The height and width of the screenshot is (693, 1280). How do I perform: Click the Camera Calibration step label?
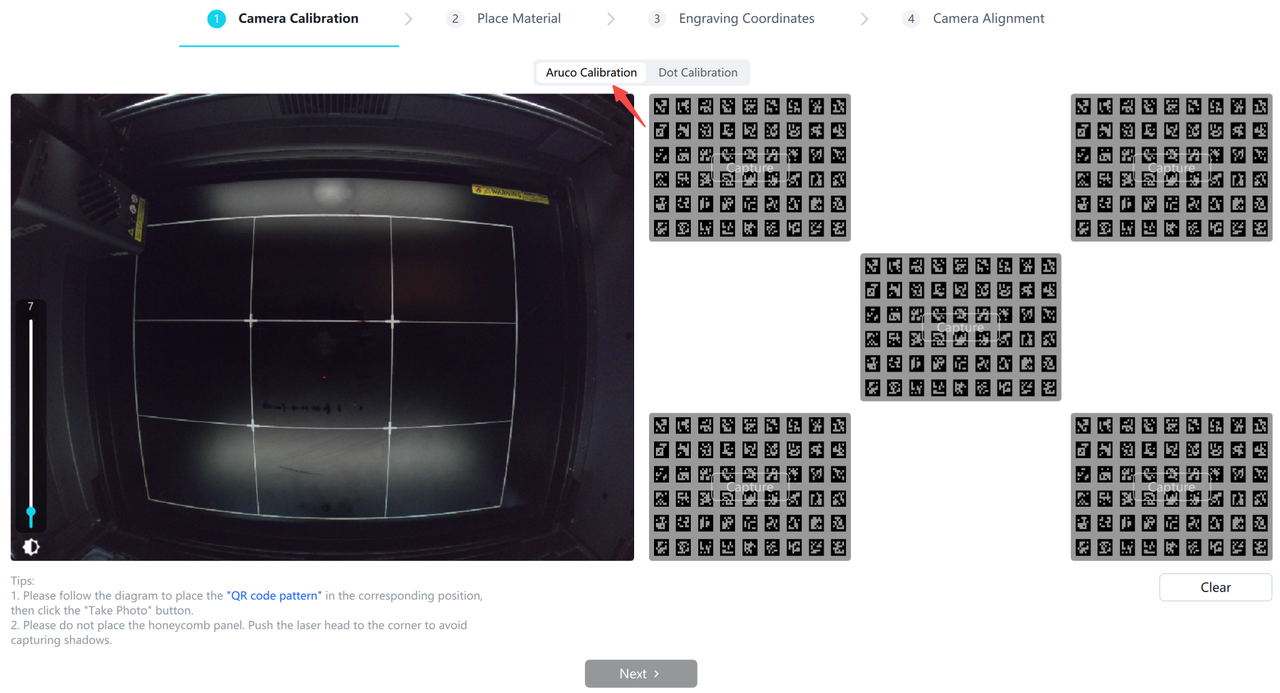pos(298,19)
